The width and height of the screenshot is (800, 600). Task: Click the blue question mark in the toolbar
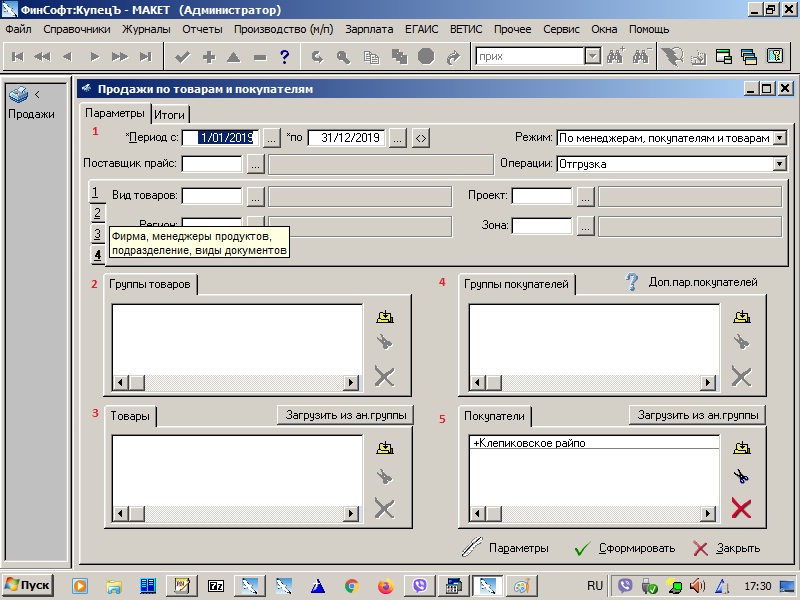285,57
